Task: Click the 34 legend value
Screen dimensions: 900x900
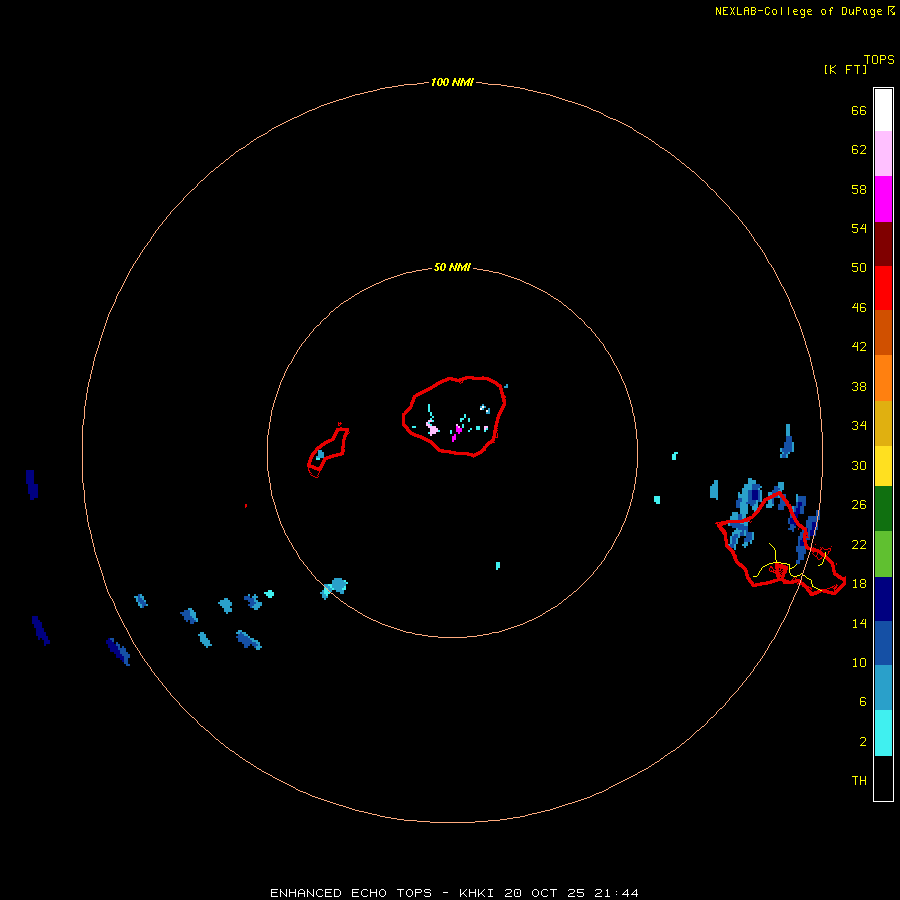Action: 859,425
